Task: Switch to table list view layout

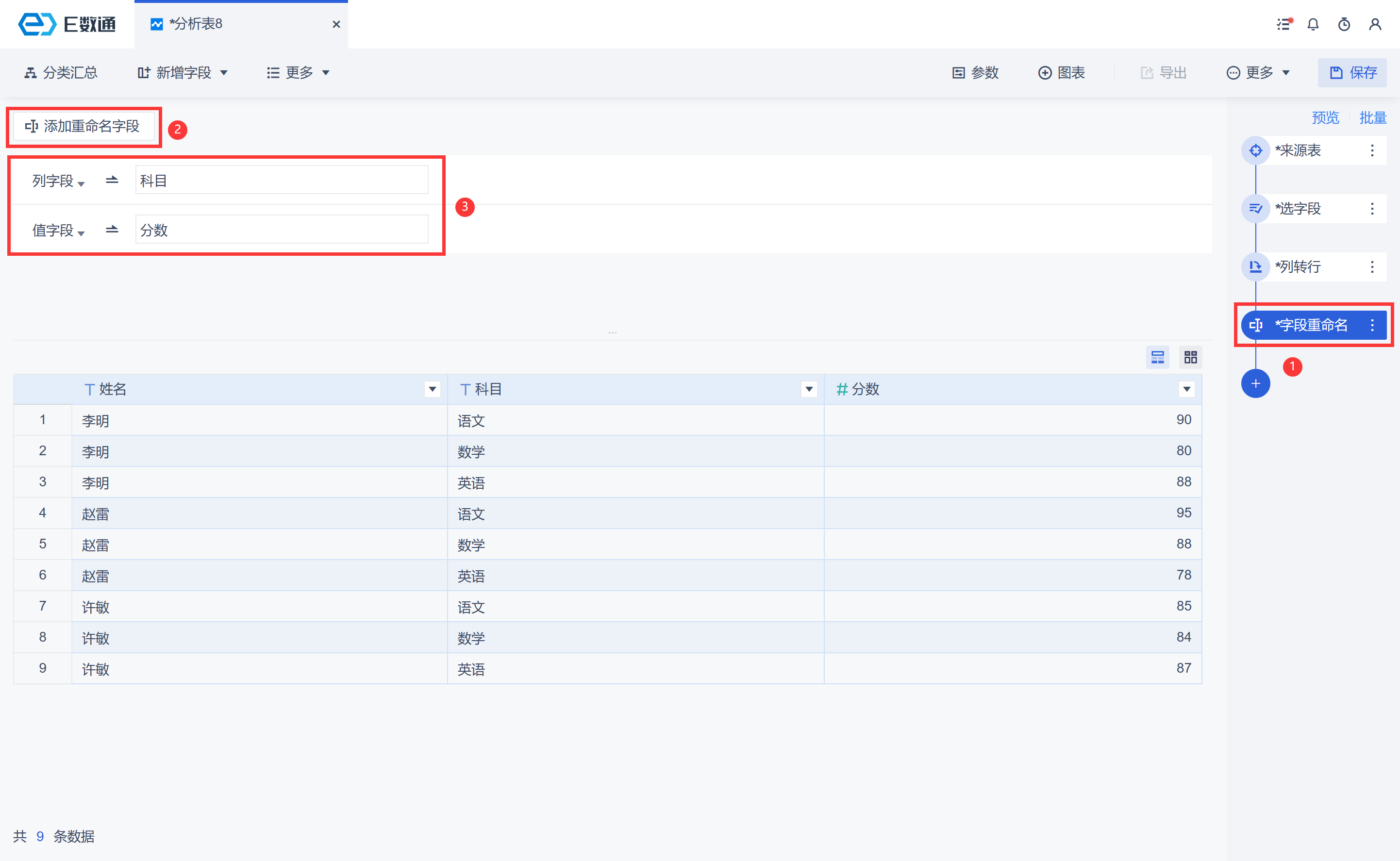Action: pyautogui.click(x=1157, y=357)
